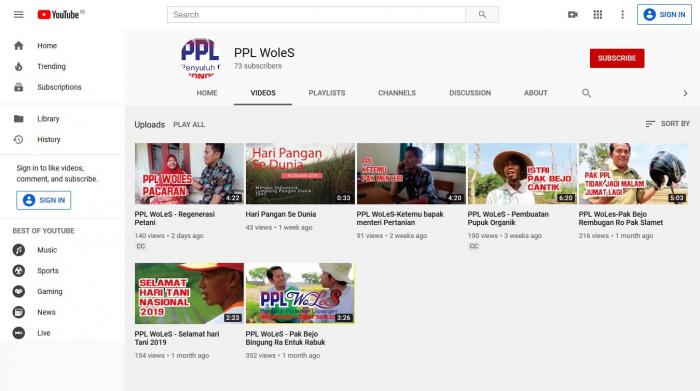Expand more channel tabs with right chevron

[x=685, y=93]
